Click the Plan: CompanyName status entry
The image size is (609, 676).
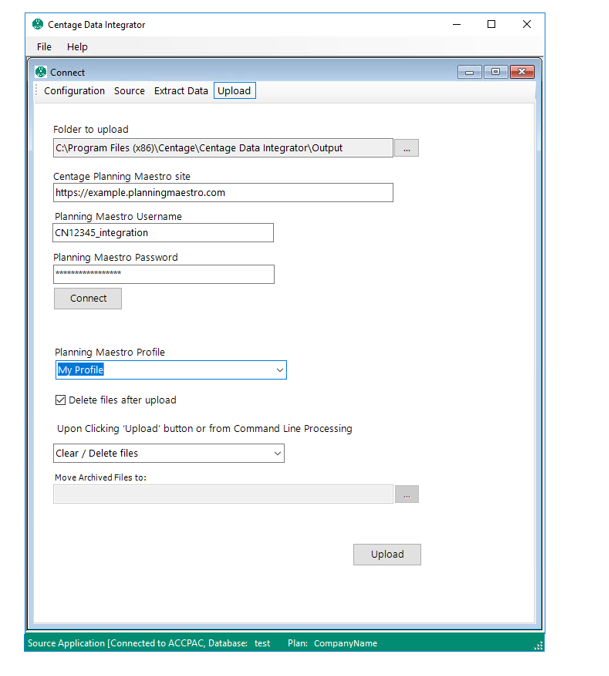point(332,643)
